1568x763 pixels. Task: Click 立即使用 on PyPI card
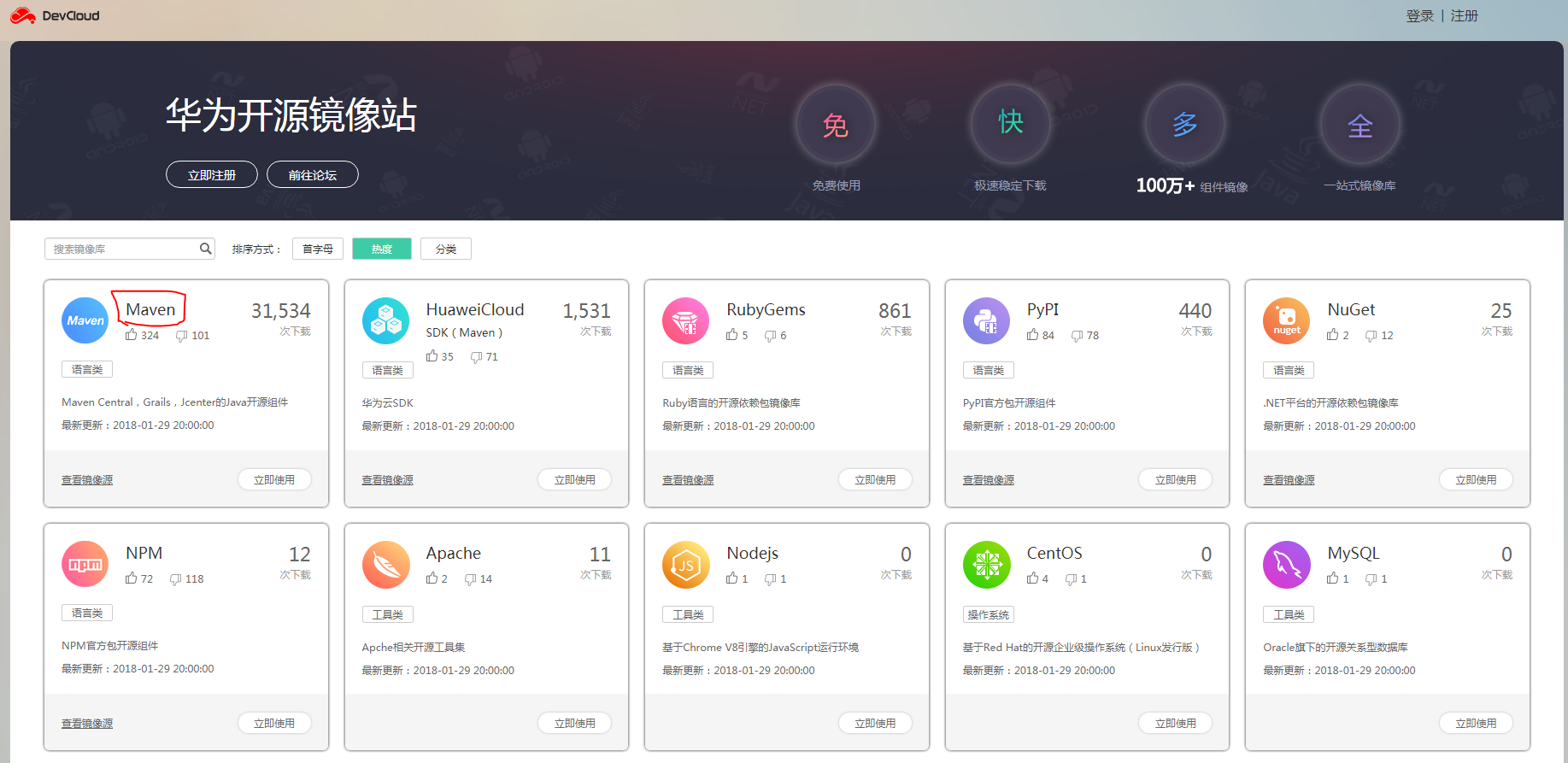[1176, 479]
